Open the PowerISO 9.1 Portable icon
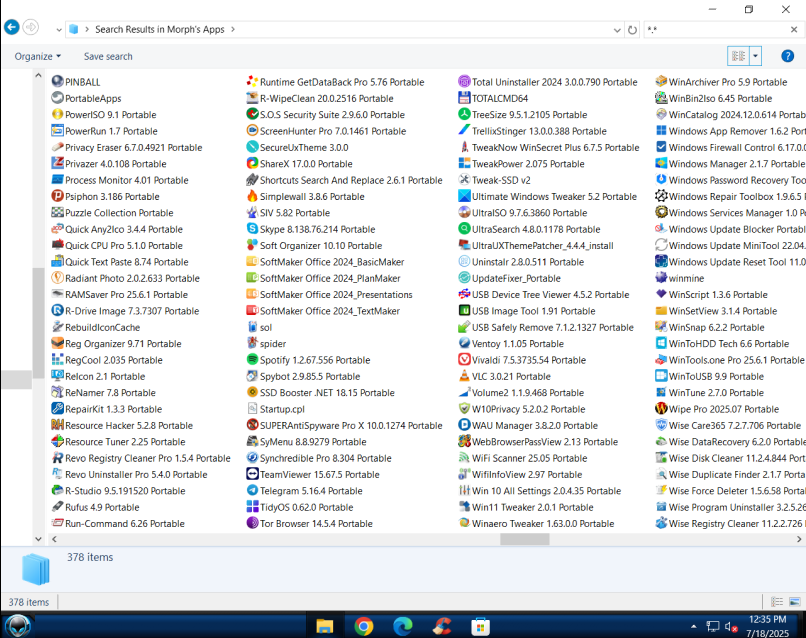 pos(57,114)
